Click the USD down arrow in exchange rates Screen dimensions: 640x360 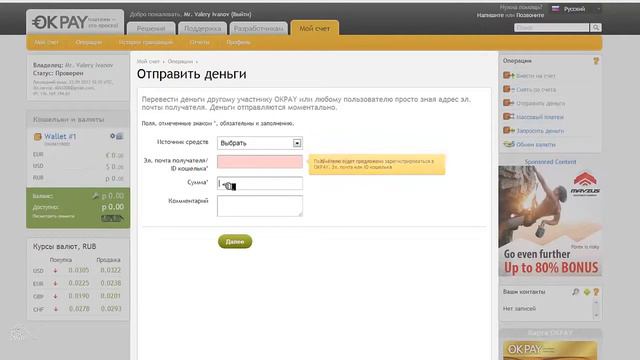[x=55, y=271]
